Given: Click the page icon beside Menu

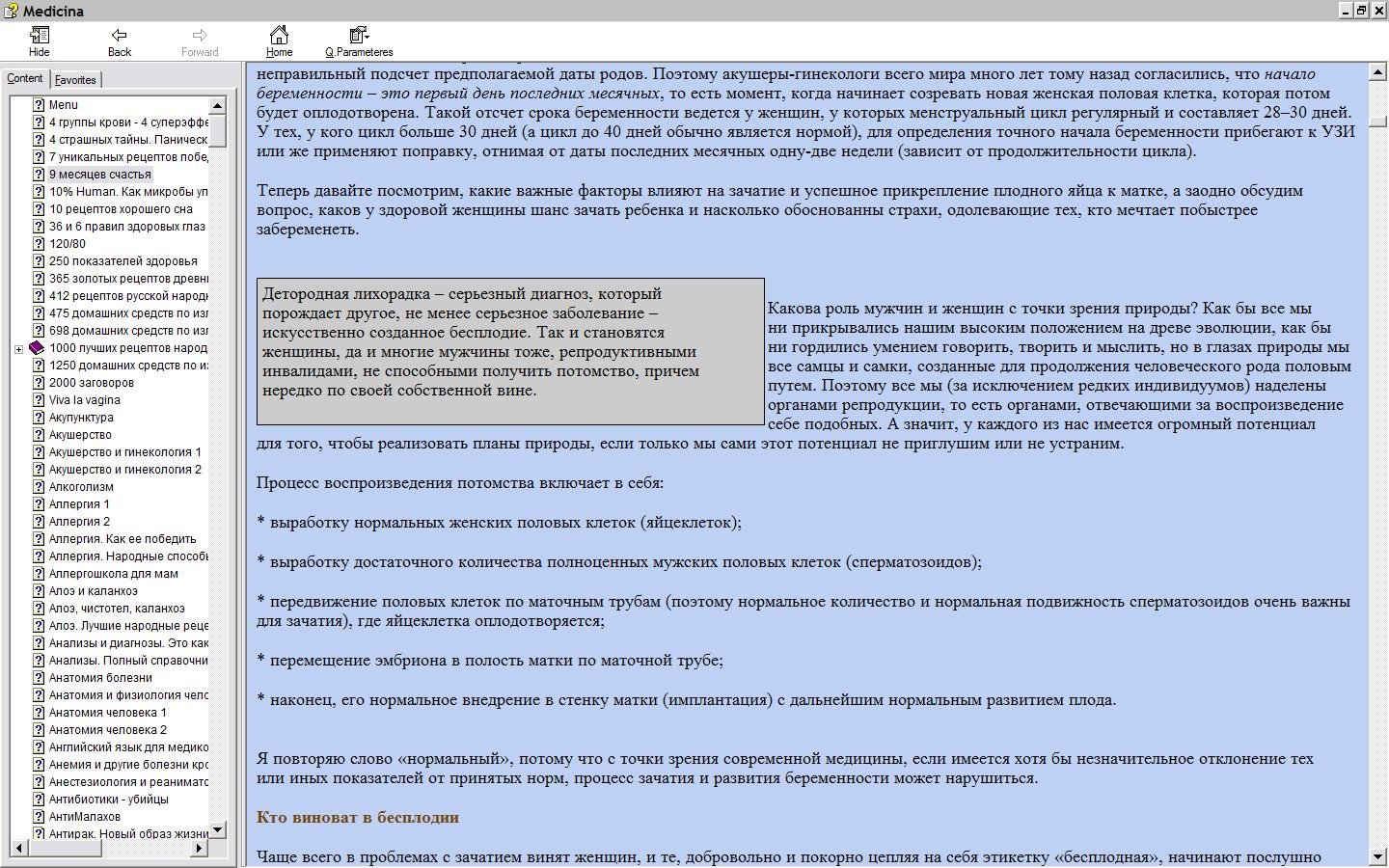Looking at the screenshot, I should tap(39, 105).
